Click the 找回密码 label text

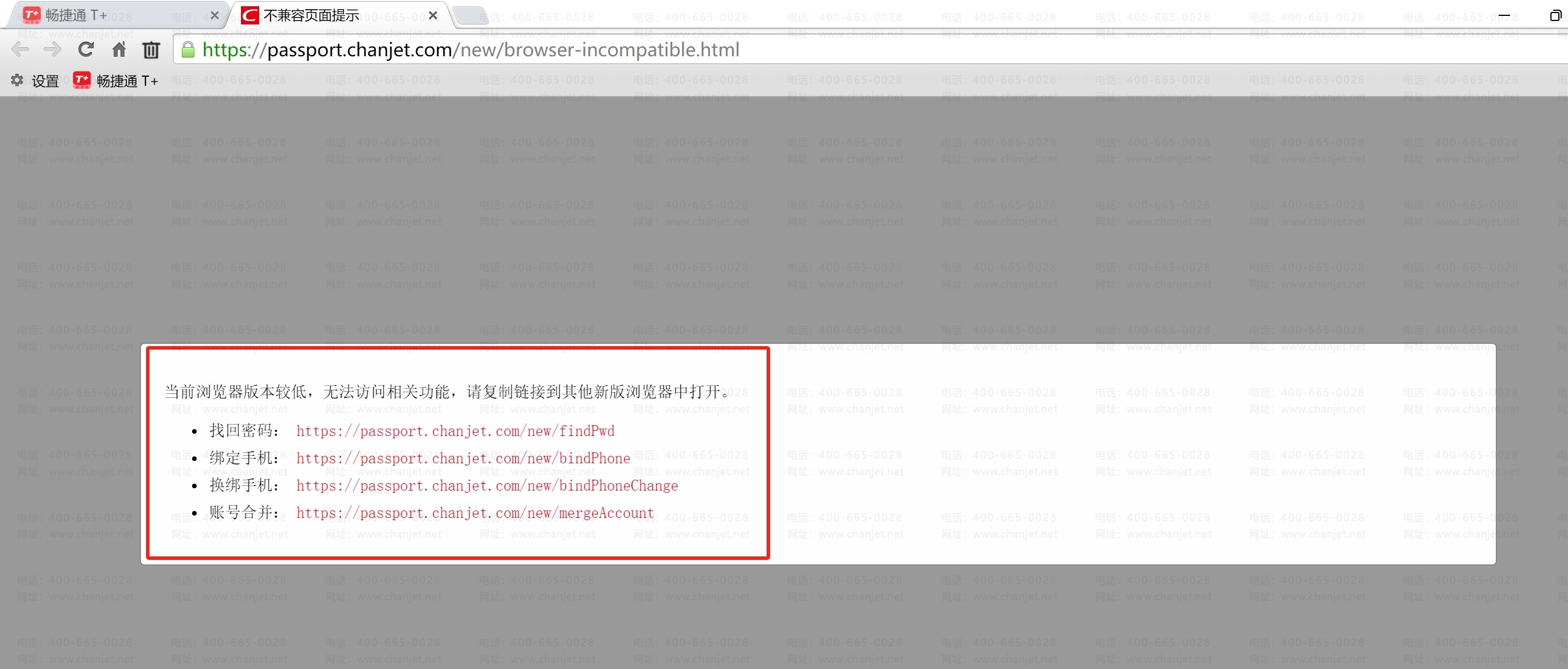241,431
